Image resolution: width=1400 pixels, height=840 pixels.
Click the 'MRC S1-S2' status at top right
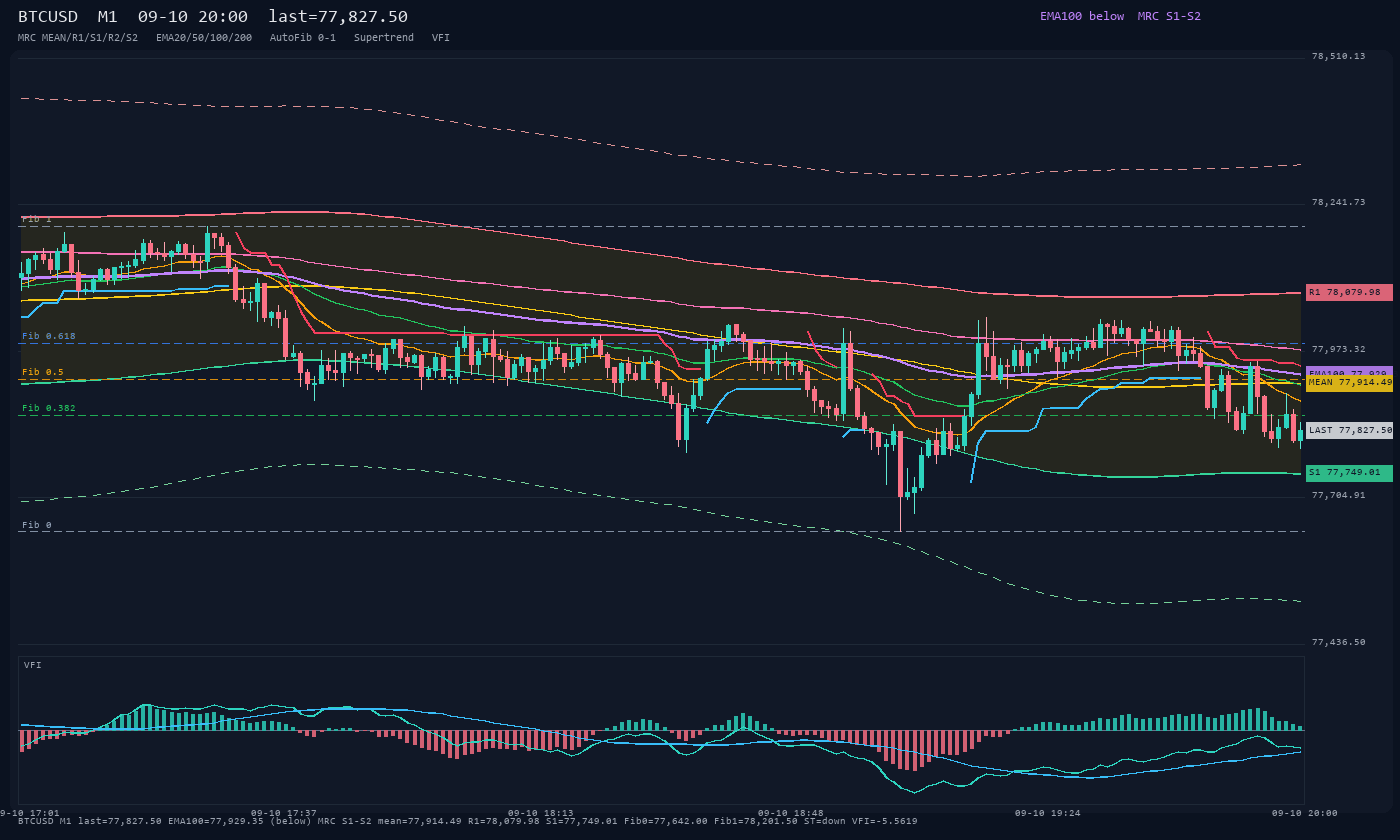1169,16
